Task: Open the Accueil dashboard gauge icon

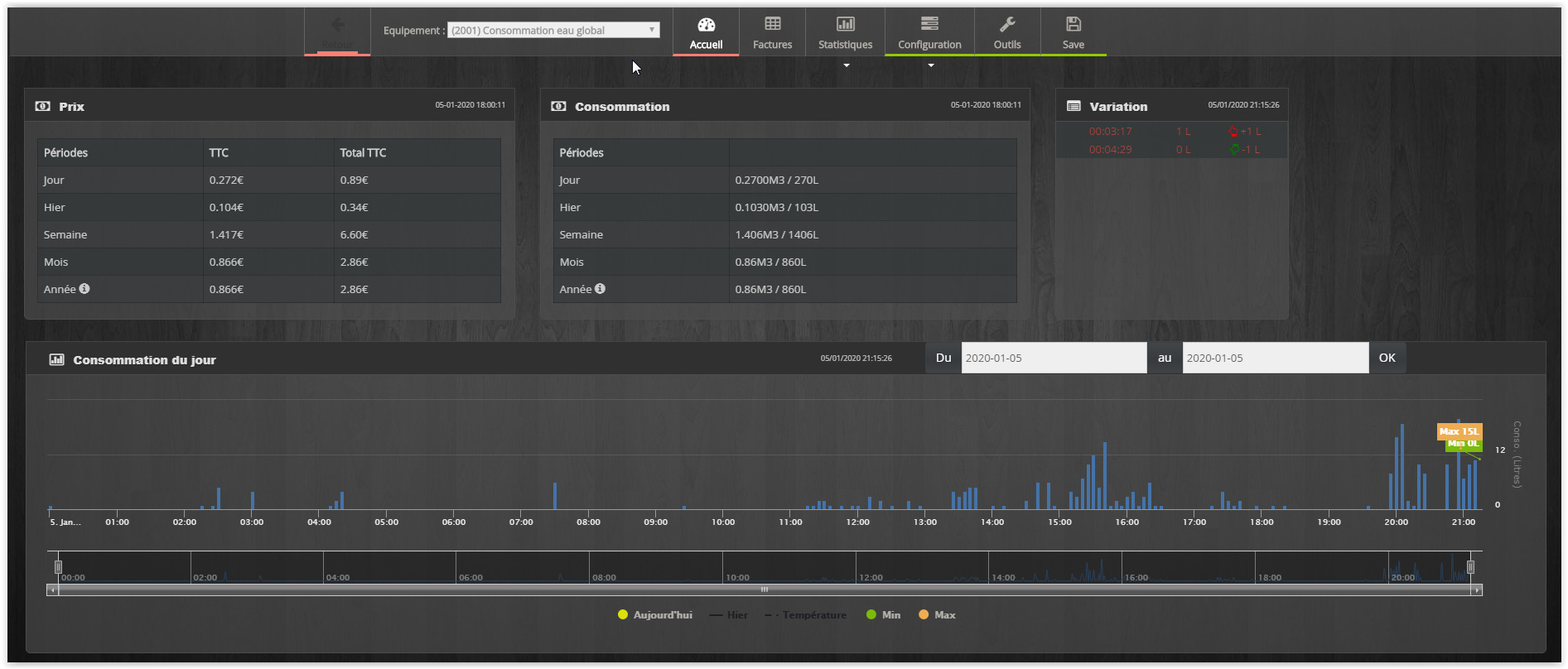Action: click(706, 25)
